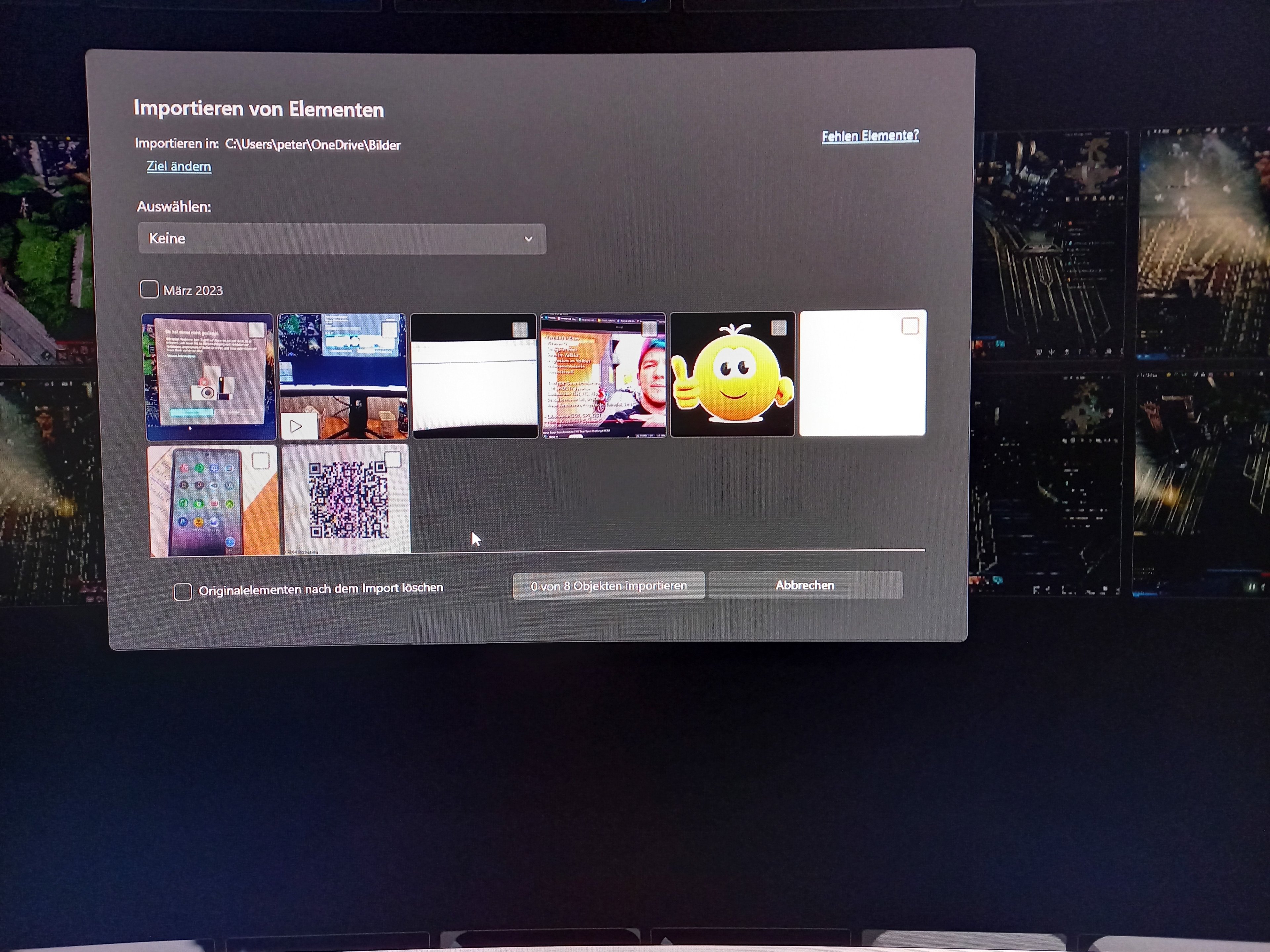This screenshot has height=952, width=1270.
Task: Select the checkbox on the selfie screenshot thumbnail
Action: [649, 328]
